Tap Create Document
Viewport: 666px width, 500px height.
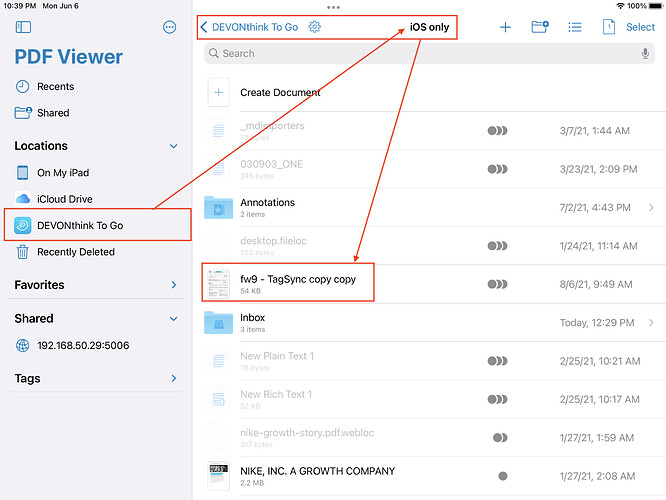(280, 92)
